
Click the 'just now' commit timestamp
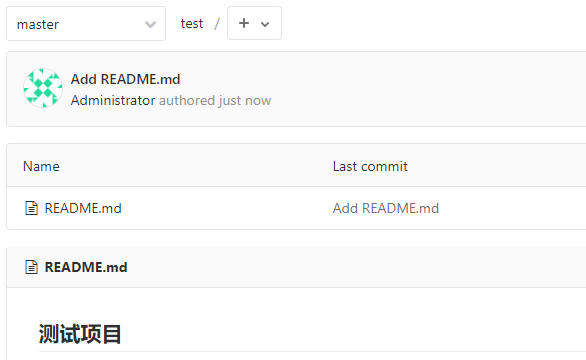point(245,100)
